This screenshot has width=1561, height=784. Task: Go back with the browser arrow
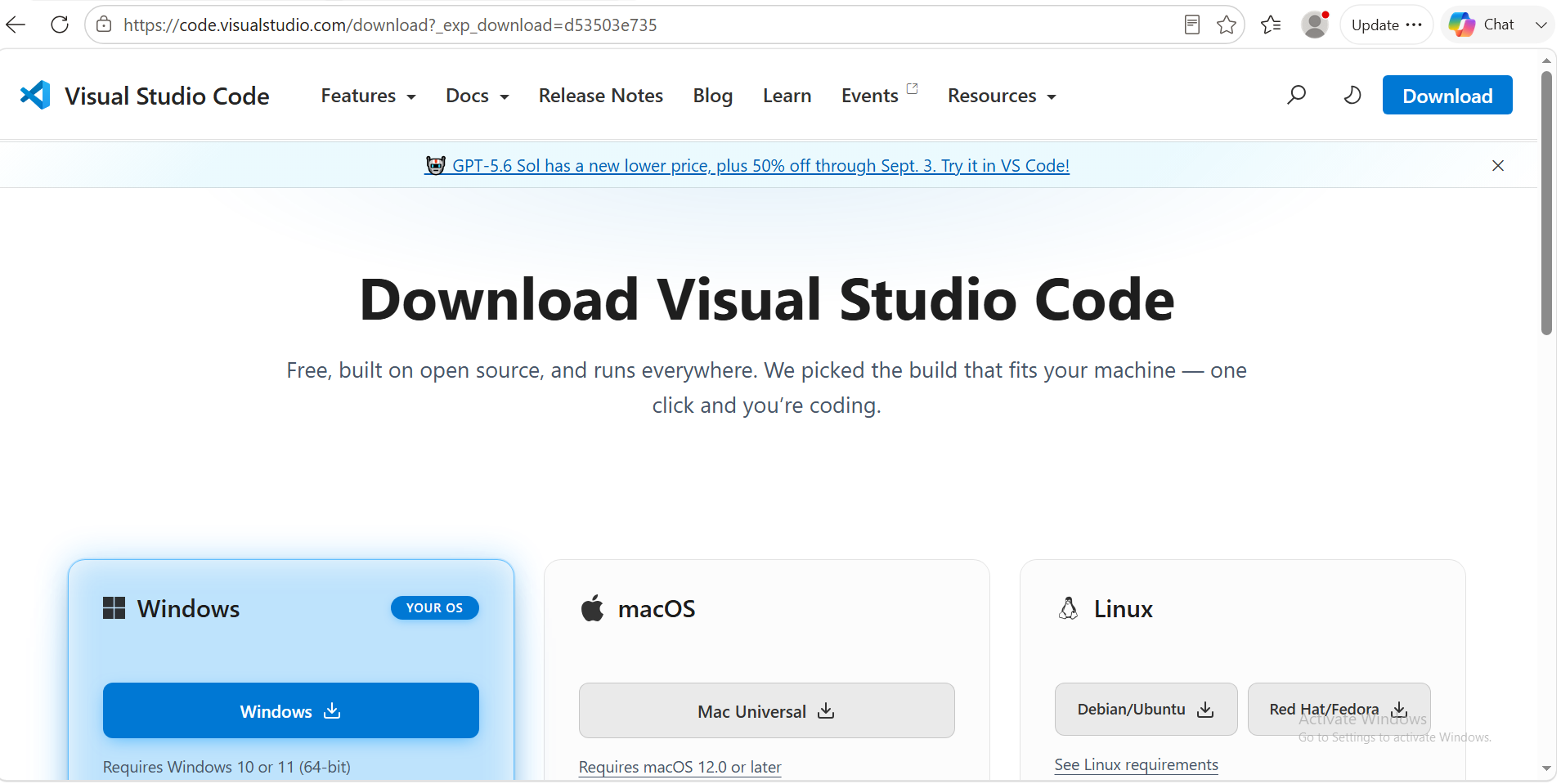tap(16, 25)
